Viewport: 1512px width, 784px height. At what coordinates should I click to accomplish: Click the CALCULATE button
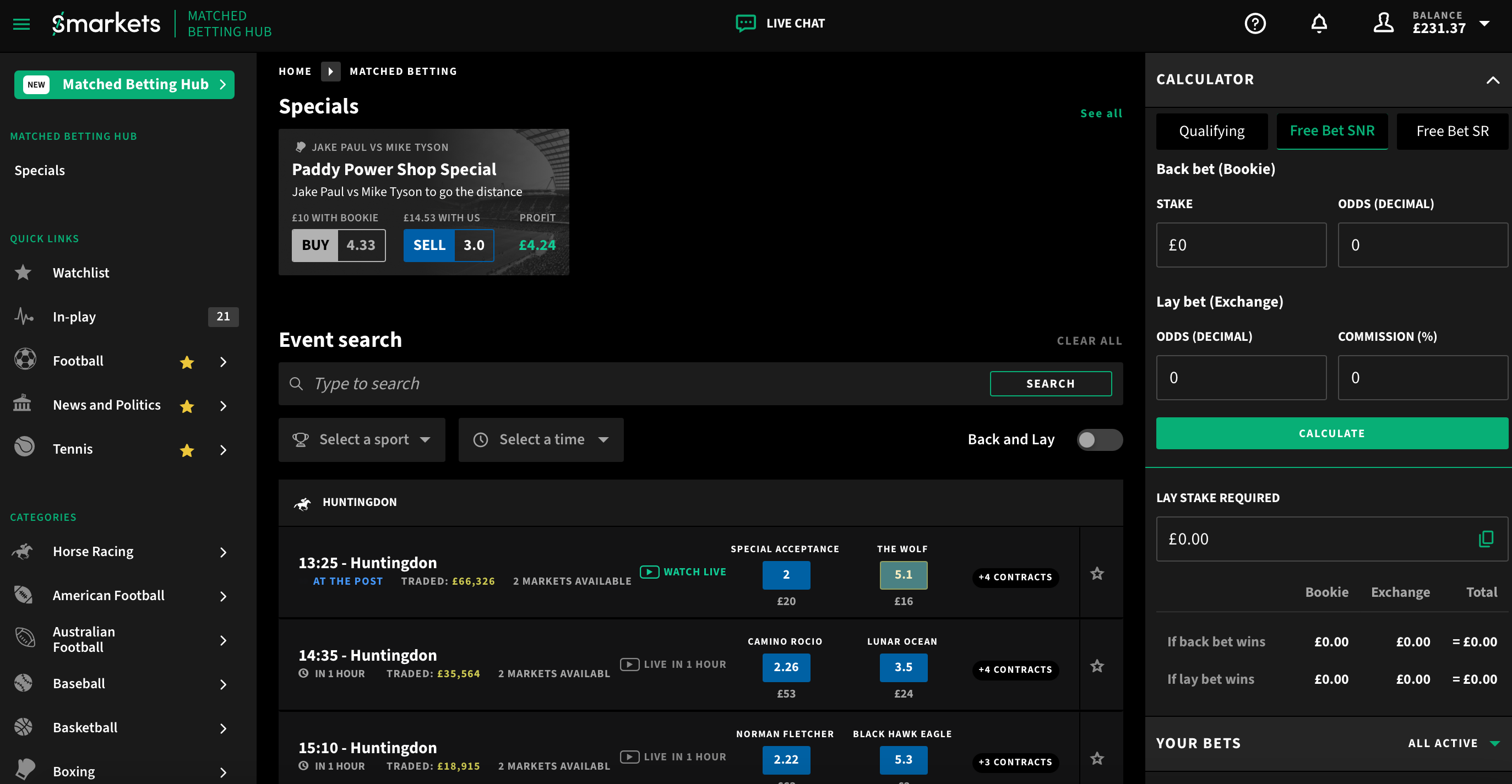tap(1331, 433)
